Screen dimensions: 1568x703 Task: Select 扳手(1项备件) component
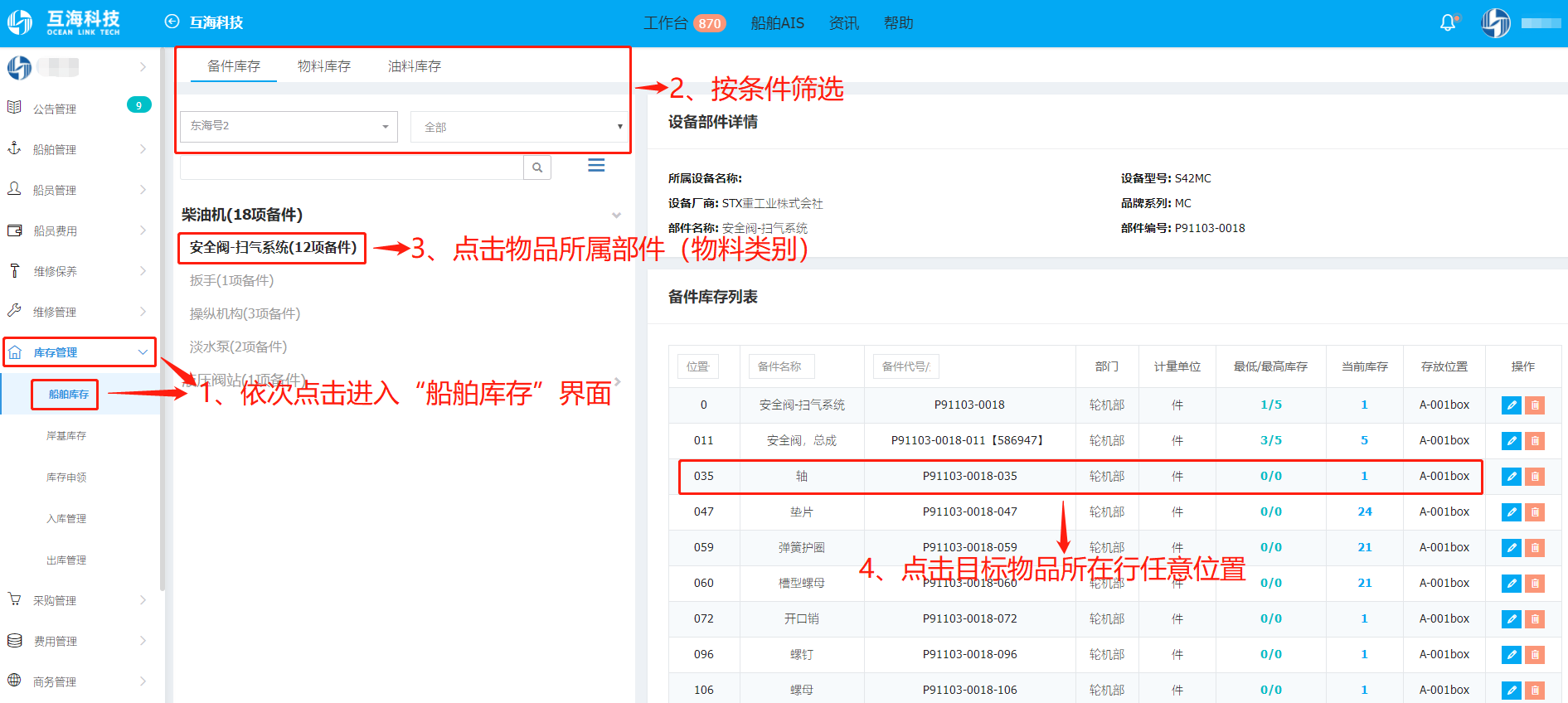pos(231,281)
